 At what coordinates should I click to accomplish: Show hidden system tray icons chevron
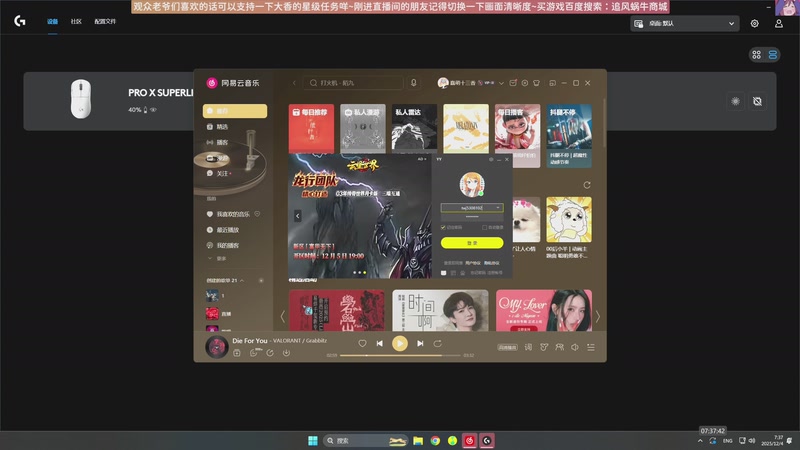(700, 441)
